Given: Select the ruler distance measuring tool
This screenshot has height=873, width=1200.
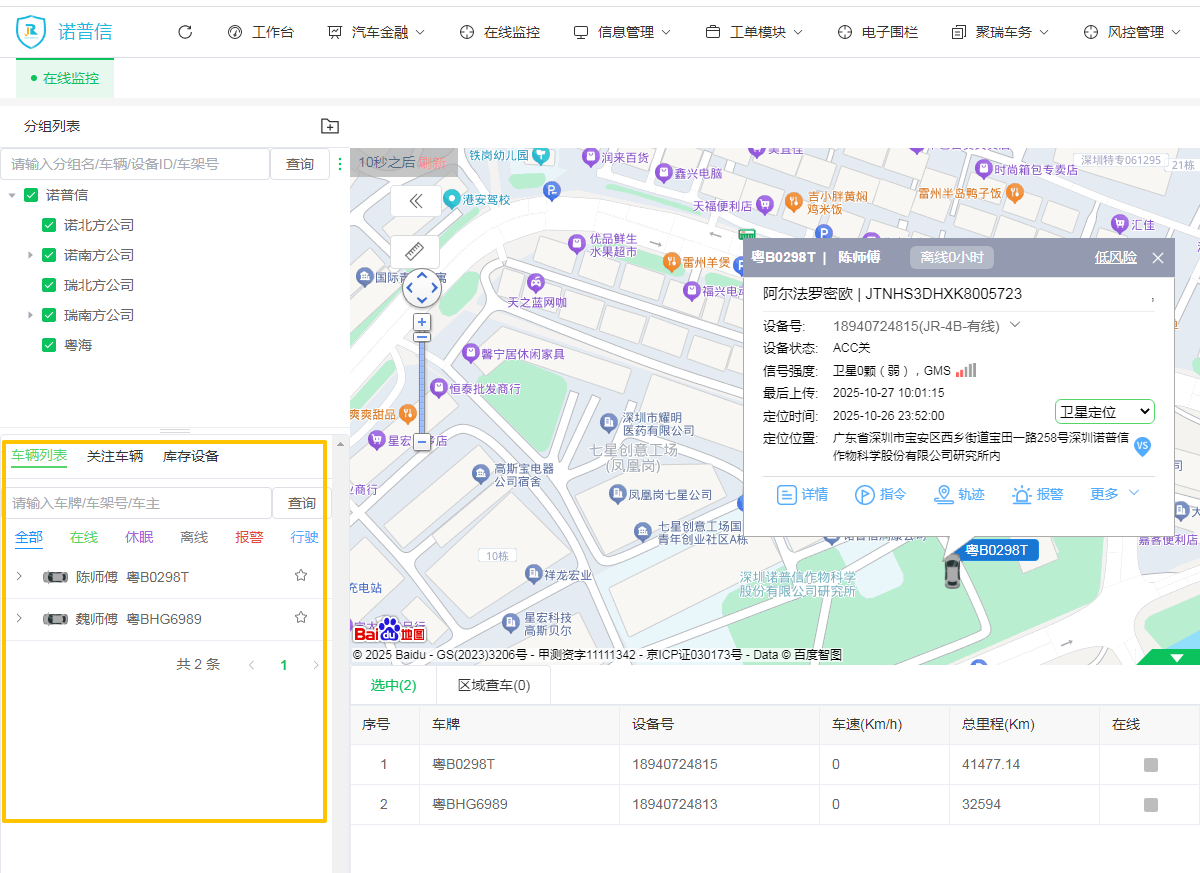Looking at the screenshot, I should [416, 251].
